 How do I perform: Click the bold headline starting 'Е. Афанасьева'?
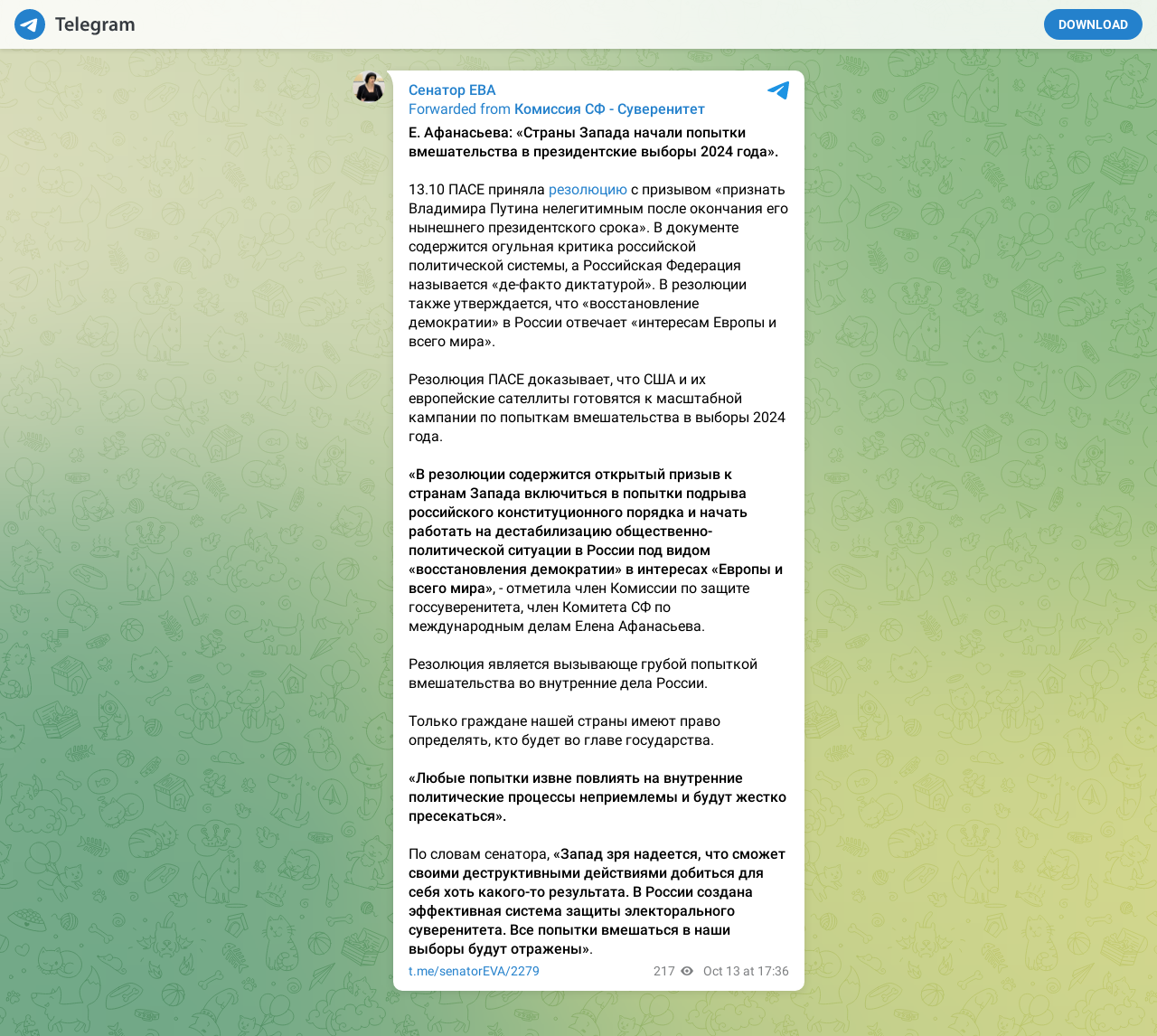[x=594, y=142]
